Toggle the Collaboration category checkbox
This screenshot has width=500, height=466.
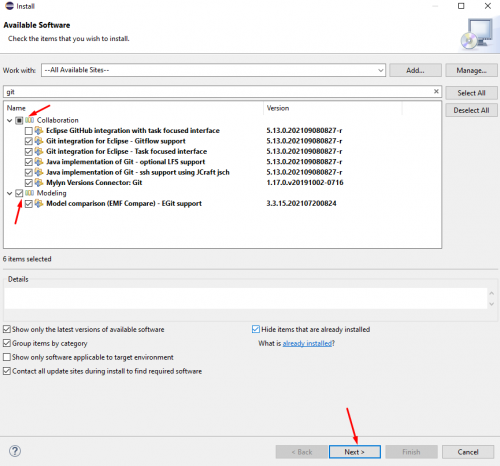pos(19,120)
